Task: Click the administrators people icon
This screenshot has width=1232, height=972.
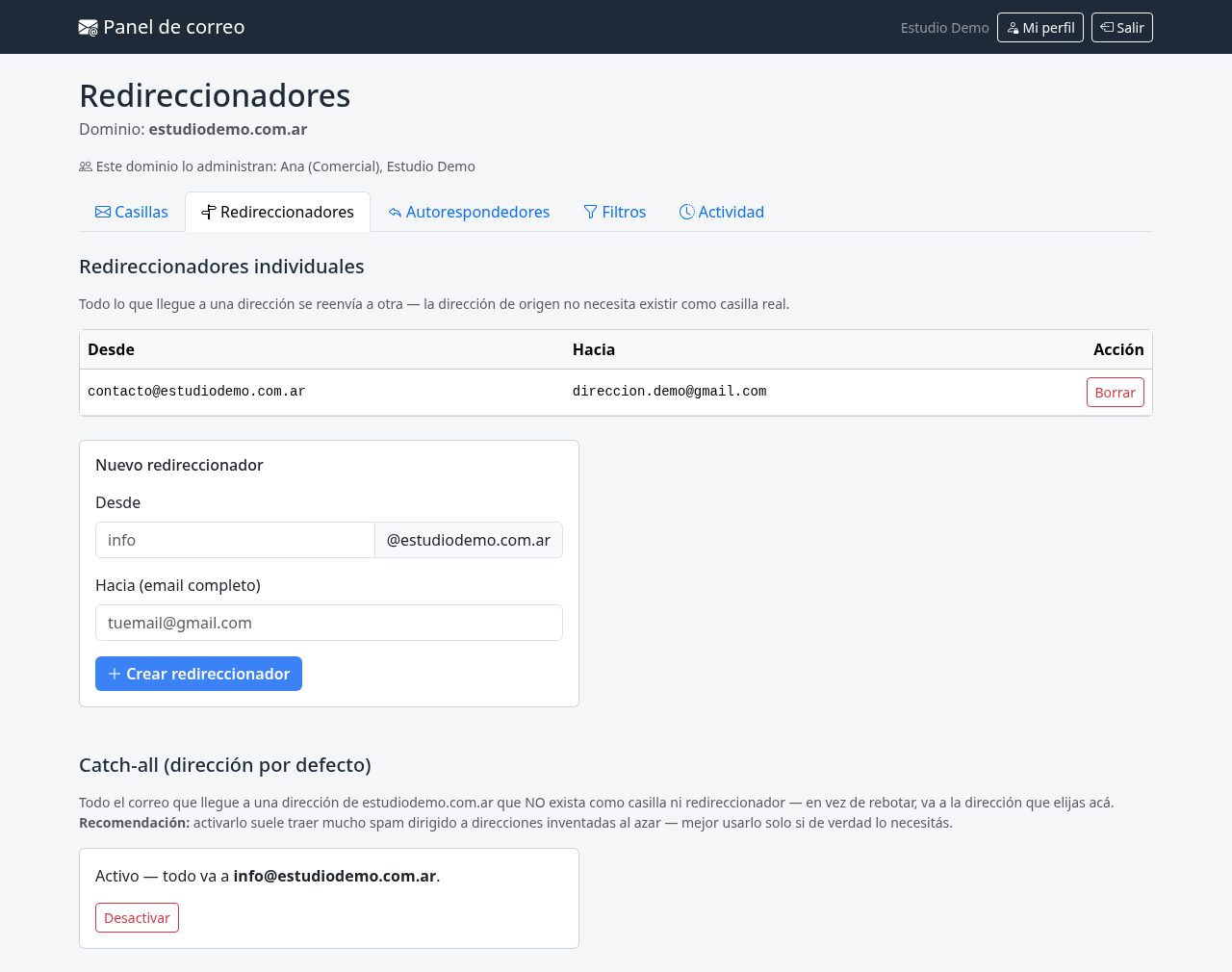Action: [86, 166]
